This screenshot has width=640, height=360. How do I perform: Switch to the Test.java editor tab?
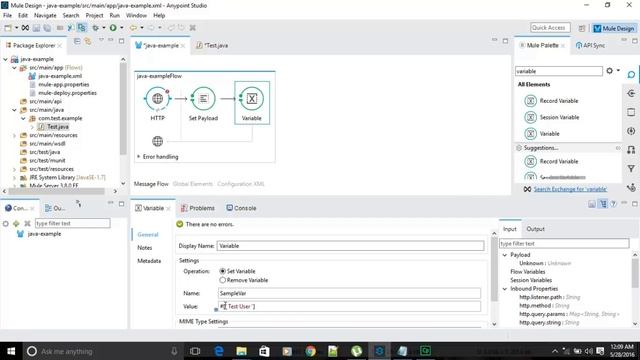click(213, 45)
